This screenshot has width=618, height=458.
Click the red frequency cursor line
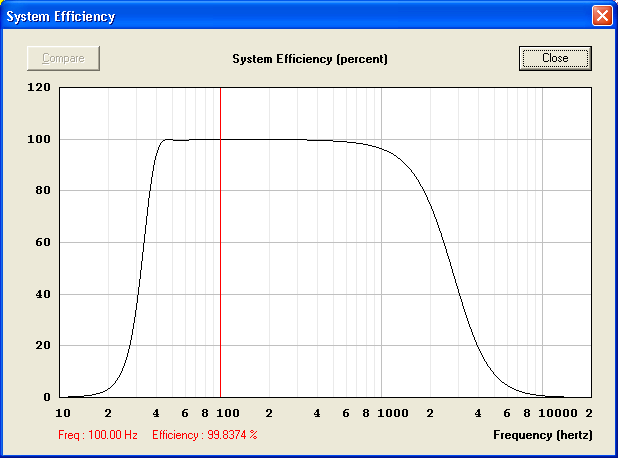pyautogui.click(x=220, y=242)
